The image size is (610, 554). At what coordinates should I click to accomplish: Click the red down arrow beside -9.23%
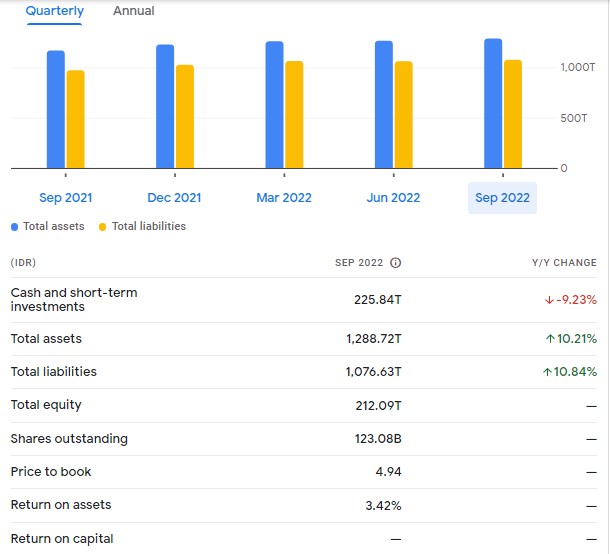tap(549, 300)
